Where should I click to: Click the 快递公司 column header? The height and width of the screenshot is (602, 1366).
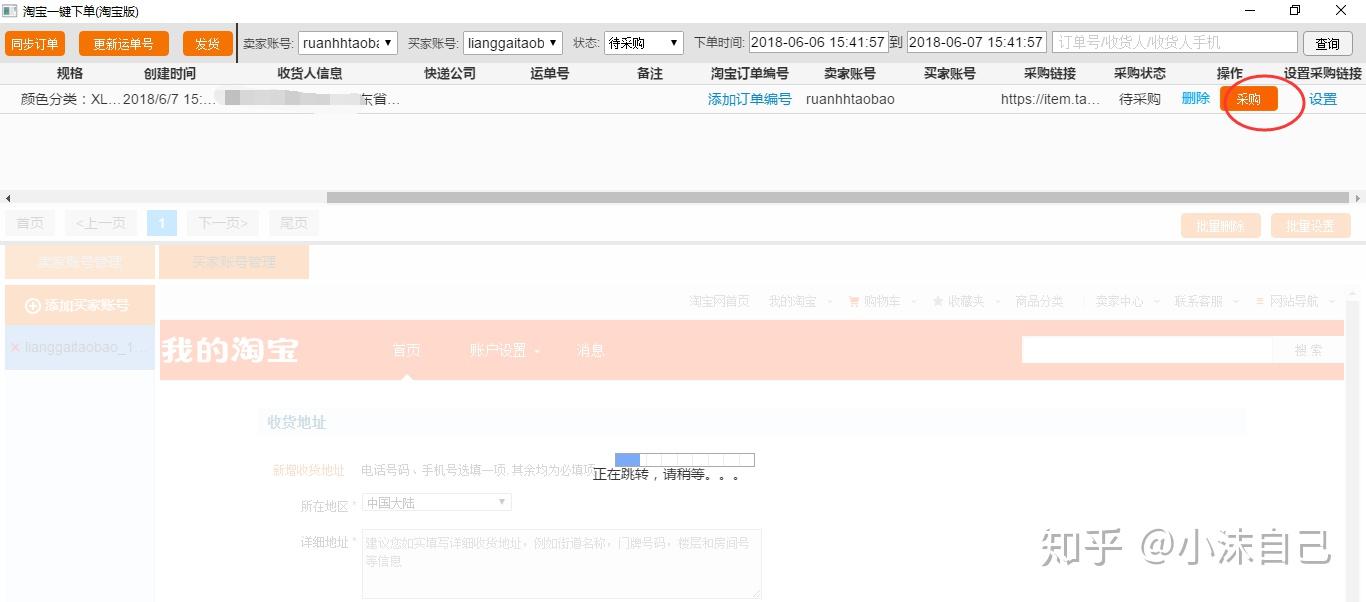pyautogui.click(x=450, y=73)
